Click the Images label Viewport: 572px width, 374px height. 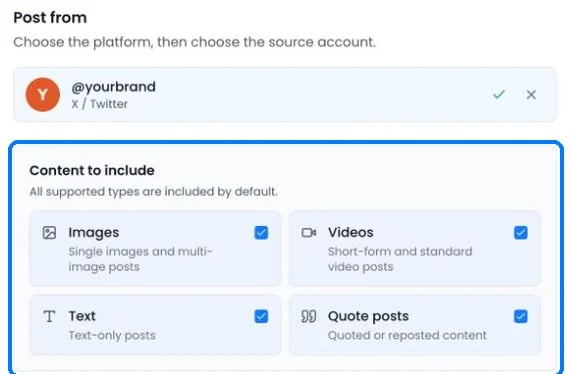point(94,232)
